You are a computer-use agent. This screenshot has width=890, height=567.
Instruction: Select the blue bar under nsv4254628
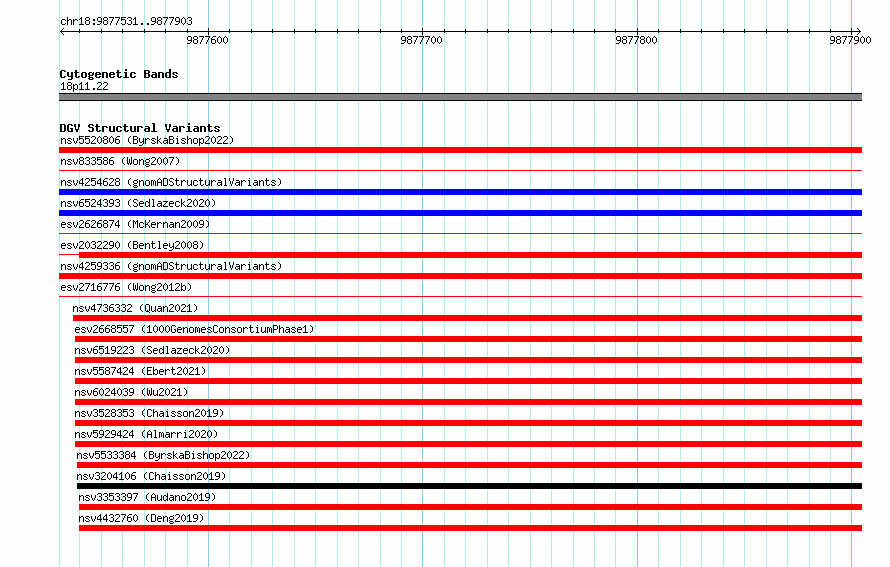pos(460,192)
